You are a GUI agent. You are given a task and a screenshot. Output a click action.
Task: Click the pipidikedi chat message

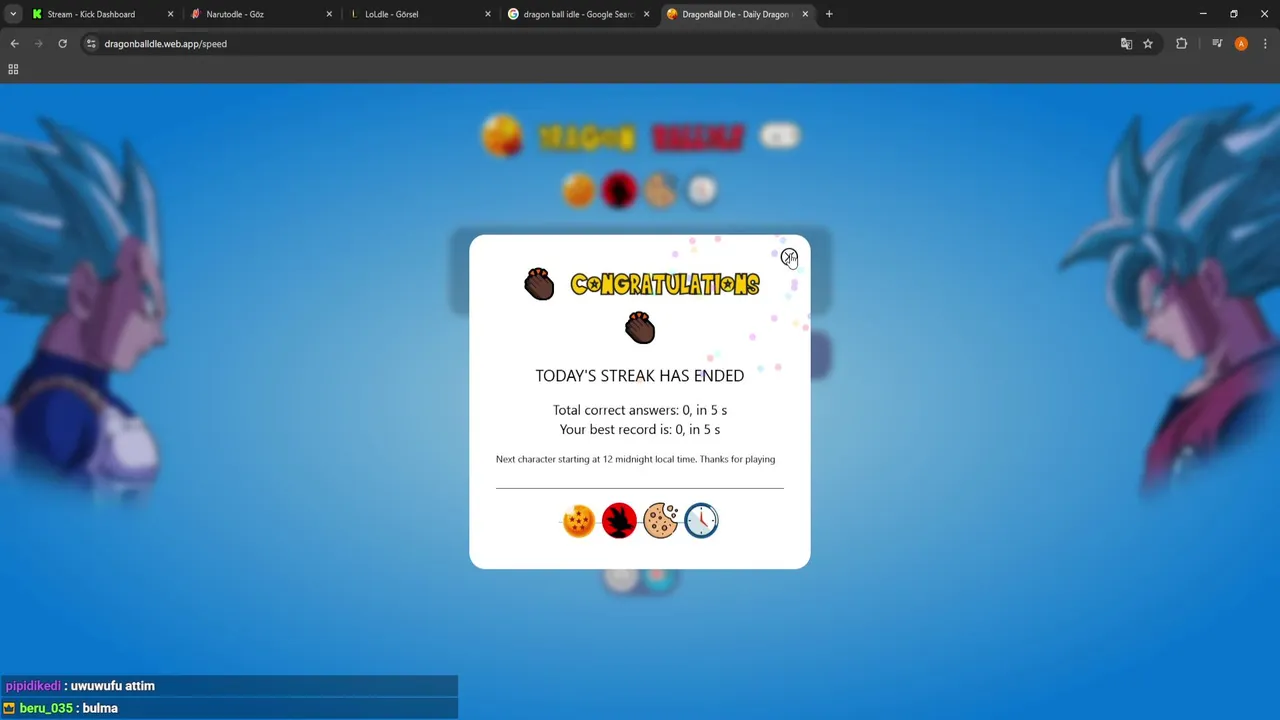point(229,686)
